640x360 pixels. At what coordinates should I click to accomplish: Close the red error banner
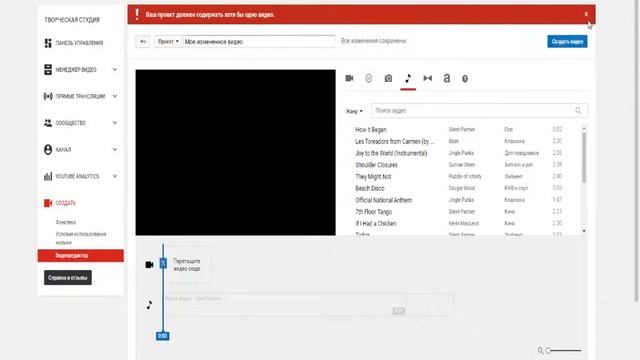pos(586,14)
